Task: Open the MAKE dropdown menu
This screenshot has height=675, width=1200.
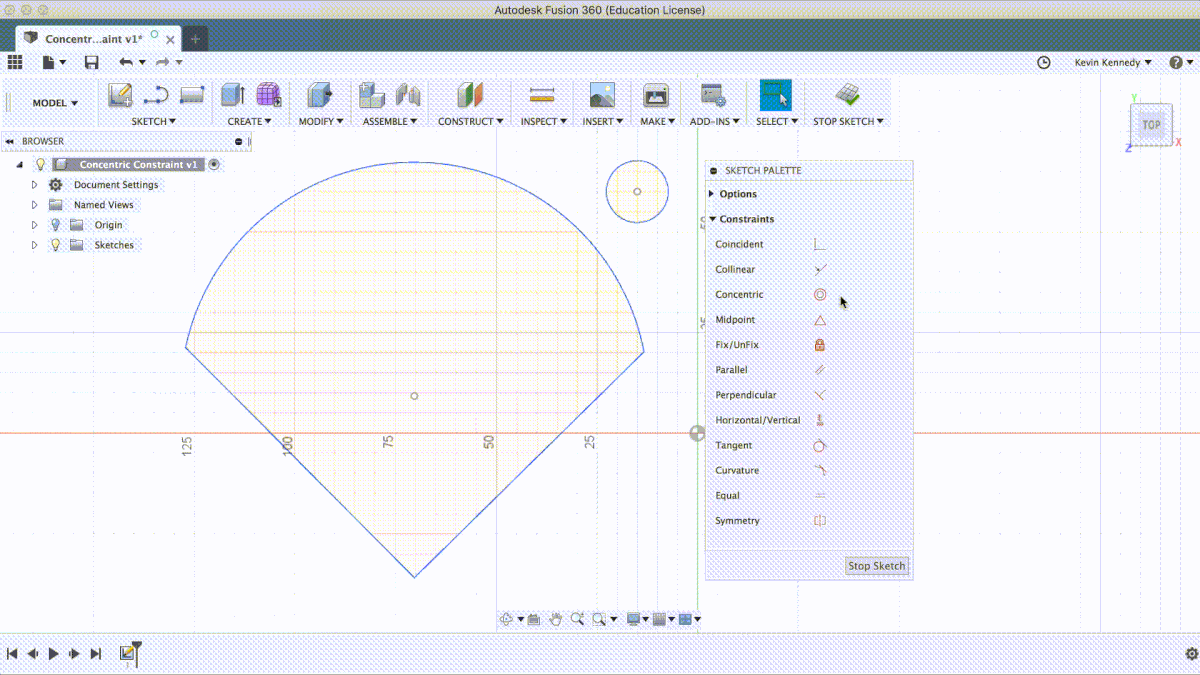Action: (x=657, y=121)
